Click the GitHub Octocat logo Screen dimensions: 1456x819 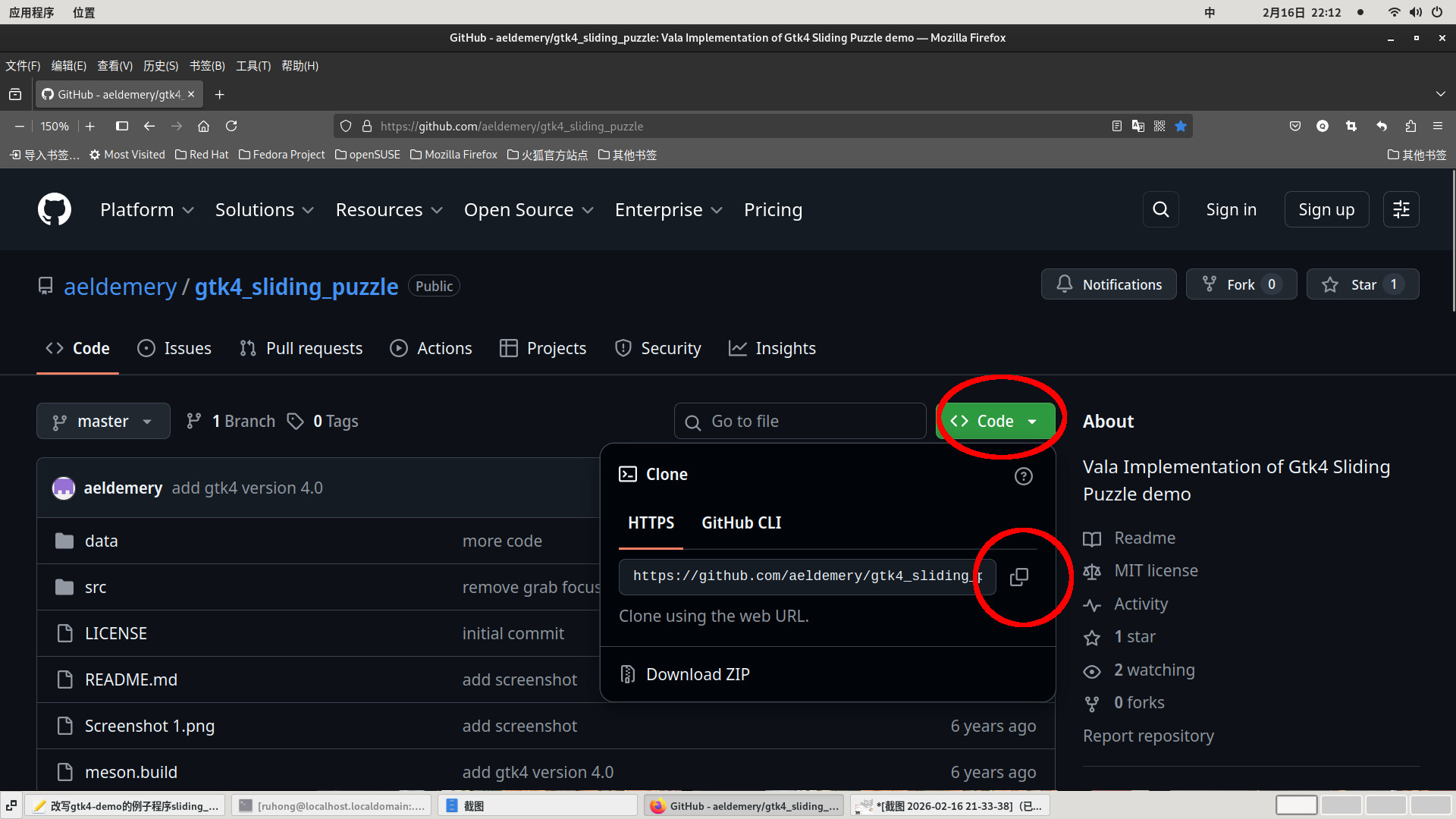55,210
